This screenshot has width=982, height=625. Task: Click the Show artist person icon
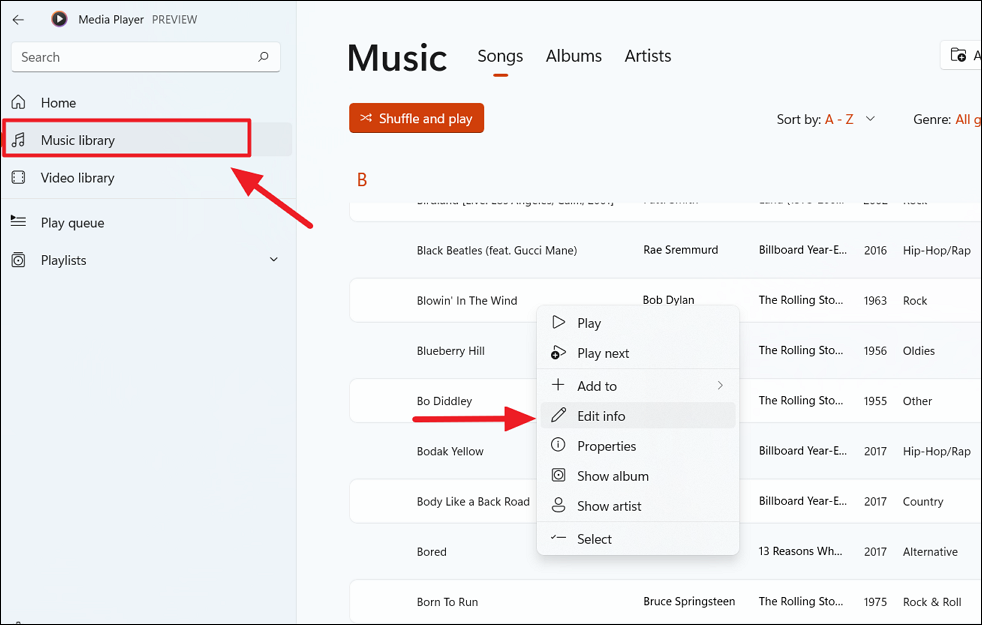558,505
